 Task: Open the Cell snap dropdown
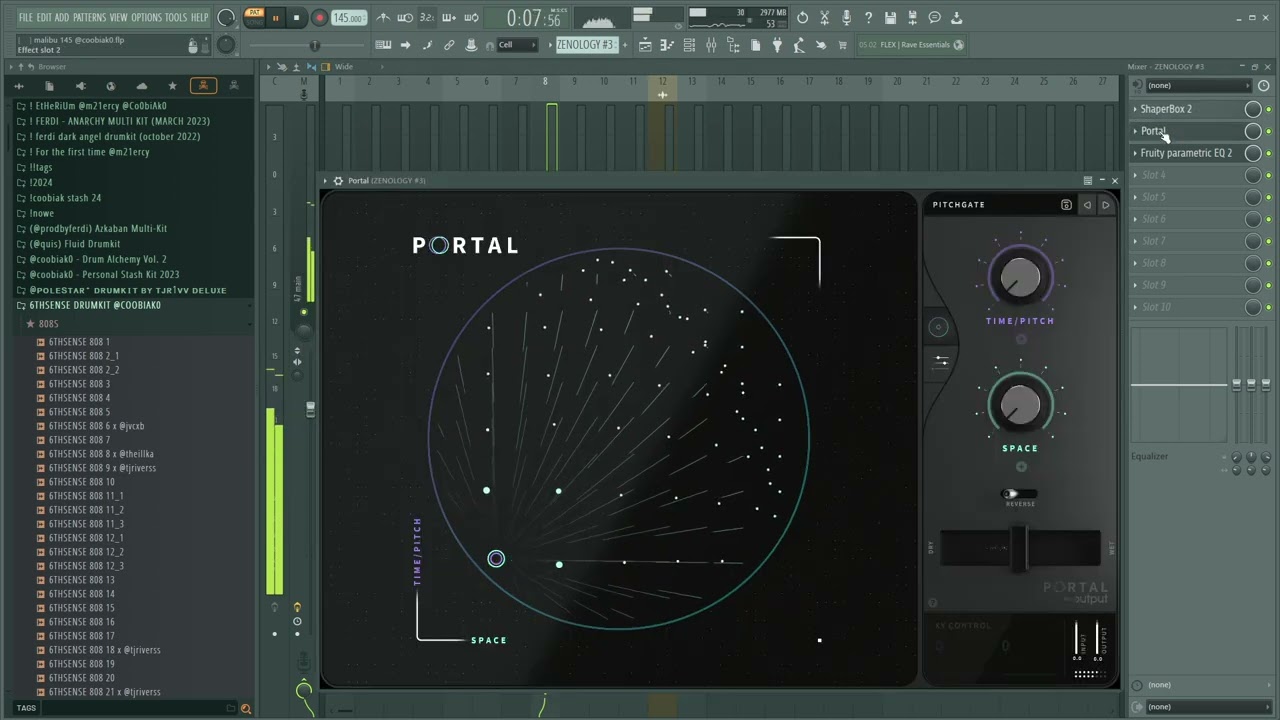pos(518,45)
